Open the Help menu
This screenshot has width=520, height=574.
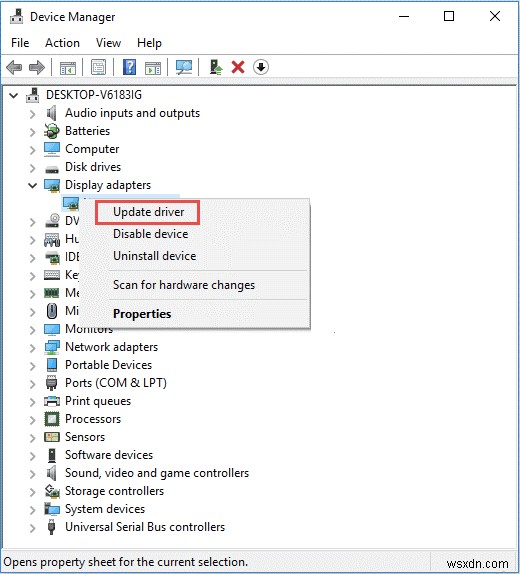[149, 43]
